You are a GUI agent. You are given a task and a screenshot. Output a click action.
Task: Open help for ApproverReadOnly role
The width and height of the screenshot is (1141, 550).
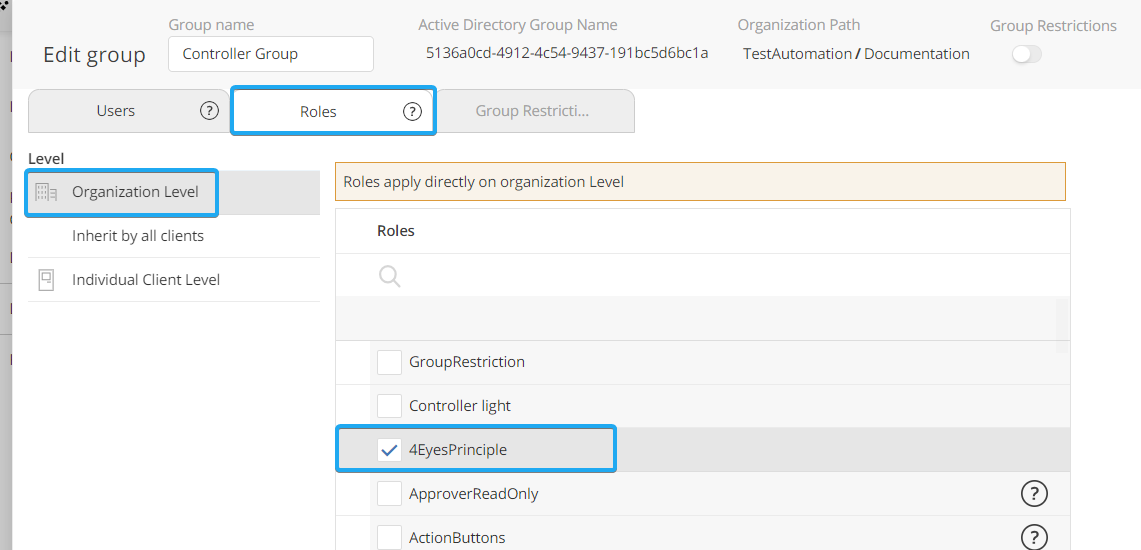[x=1034, y=493]
